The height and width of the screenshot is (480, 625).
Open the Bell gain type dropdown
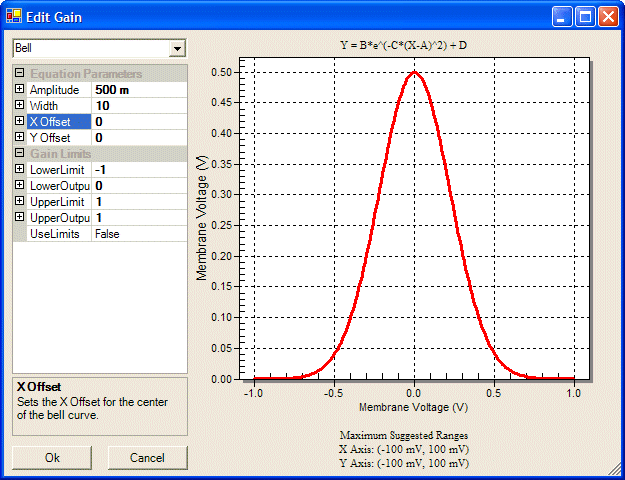pos(177,49)
